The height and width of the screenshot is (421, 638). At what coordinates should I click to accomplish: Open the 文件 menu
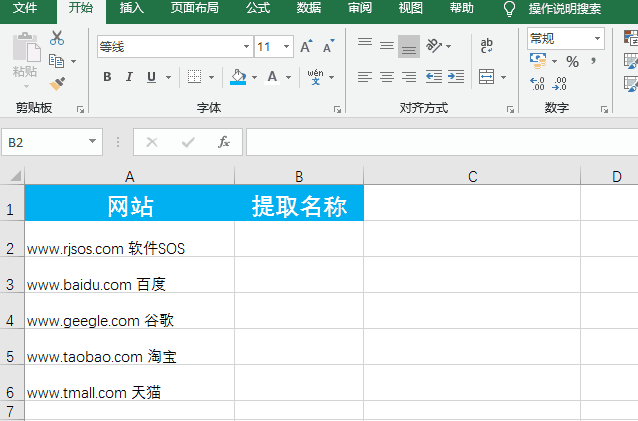coord(25,8)
